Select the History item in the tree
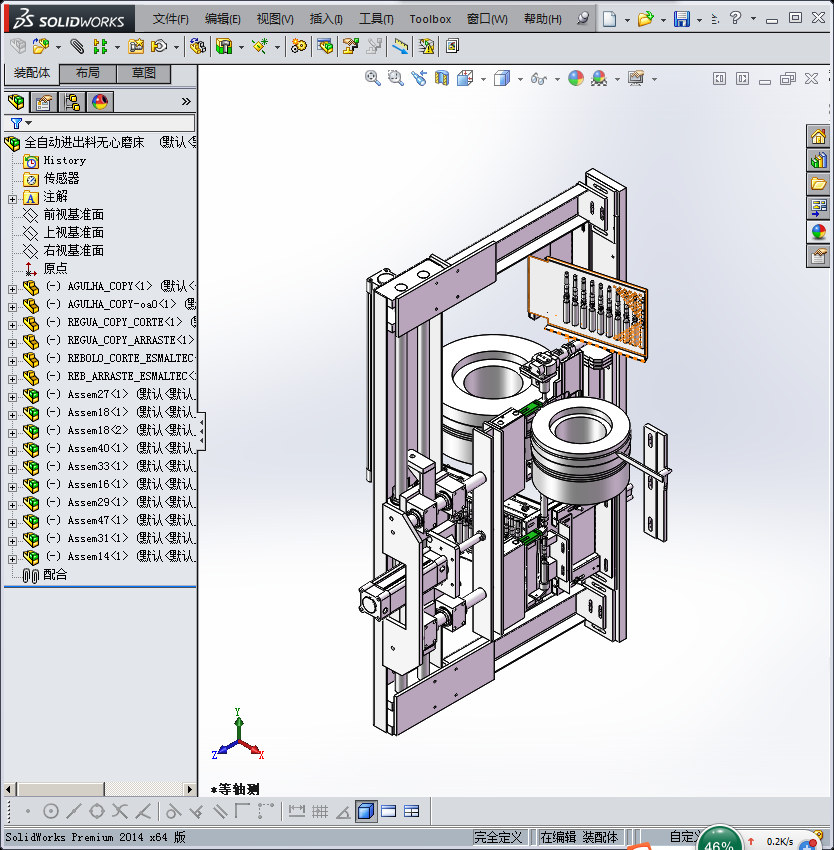Screen dimensions: 834x850 65,160
